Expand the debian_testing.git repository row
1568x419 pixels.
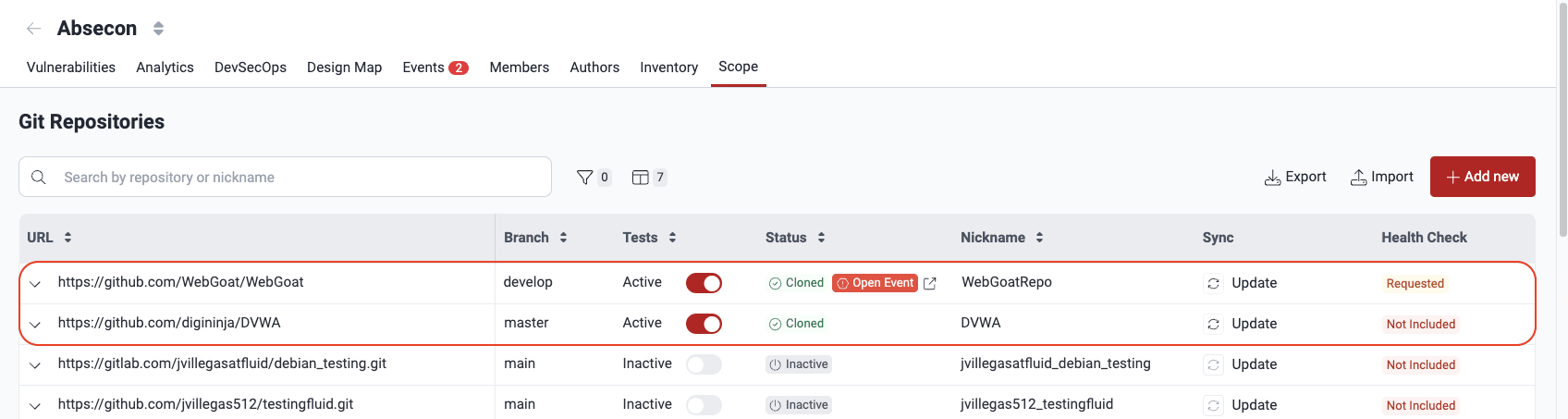point(35,365)
